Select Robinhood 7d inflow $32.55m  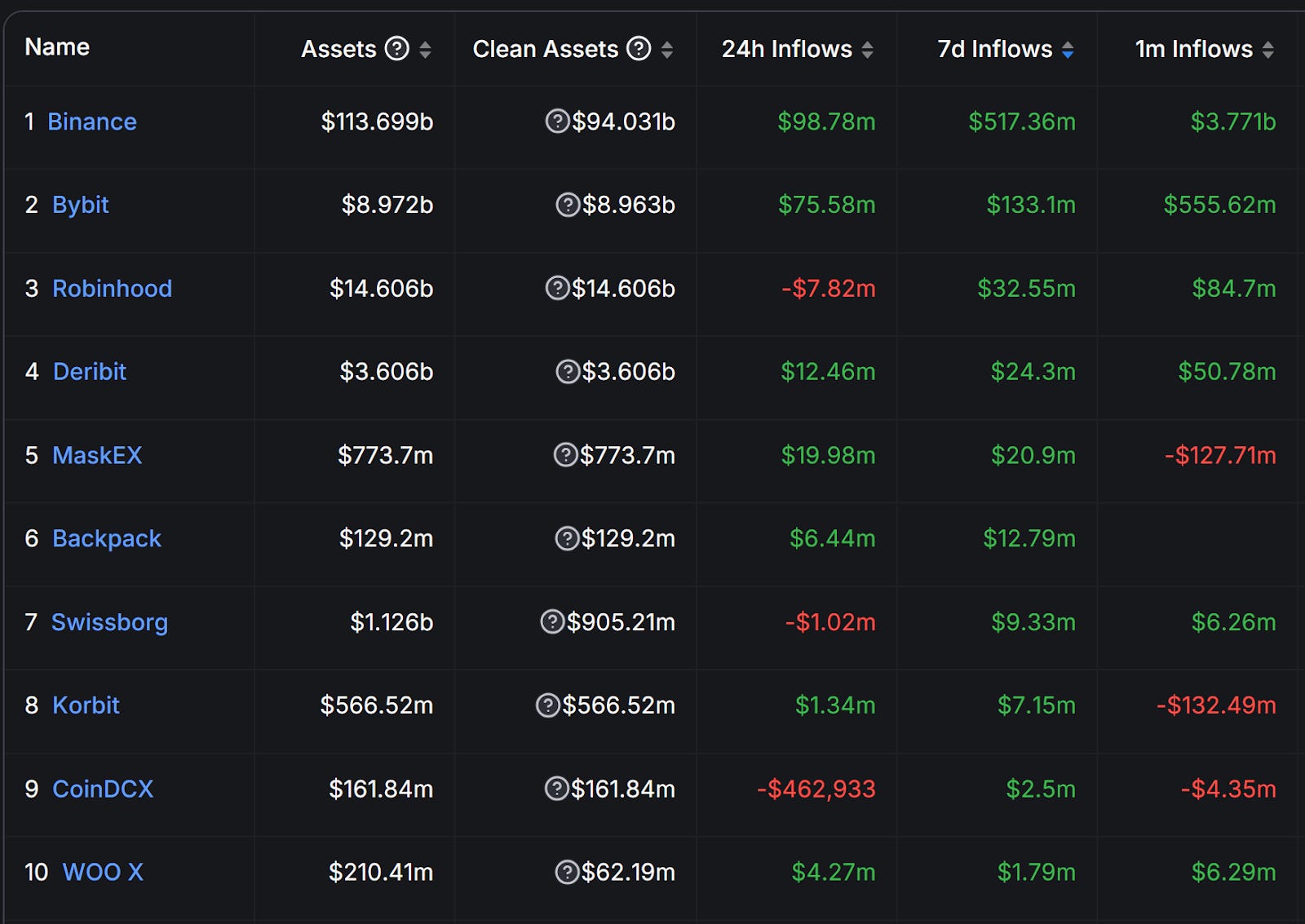coord(1027,288)
